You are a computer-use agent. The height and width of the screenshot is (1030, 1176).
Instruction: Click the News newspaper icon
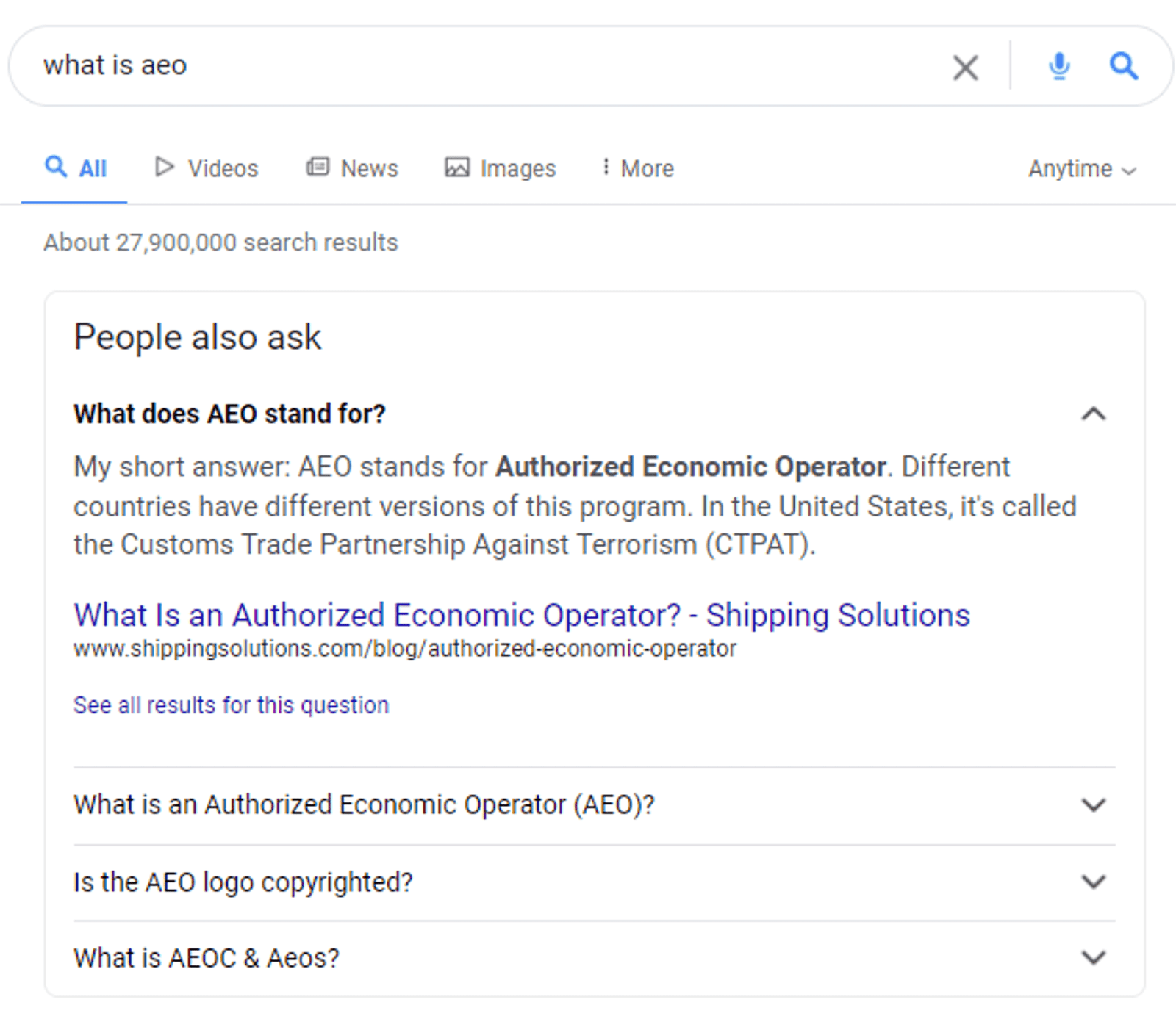point(318,168)
